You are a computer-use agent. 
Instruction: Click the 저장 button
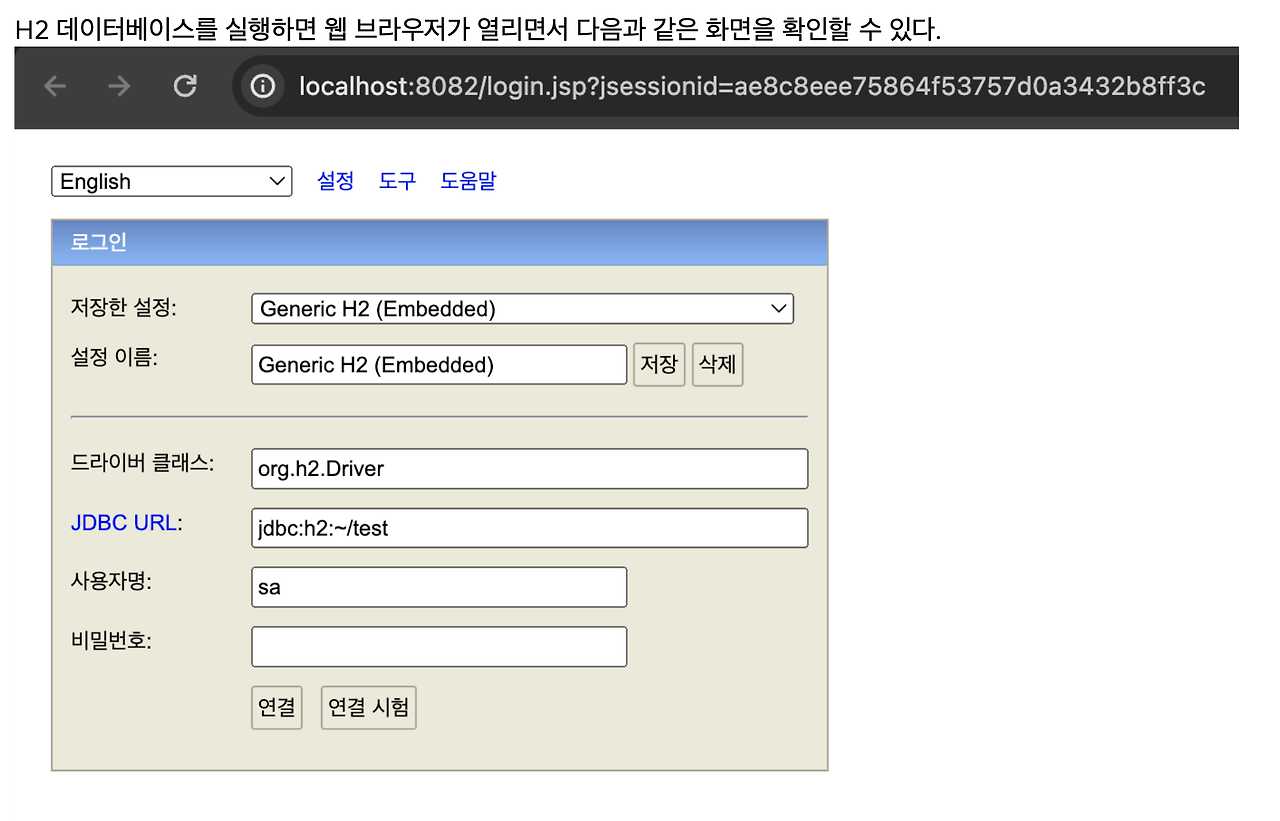659,365
